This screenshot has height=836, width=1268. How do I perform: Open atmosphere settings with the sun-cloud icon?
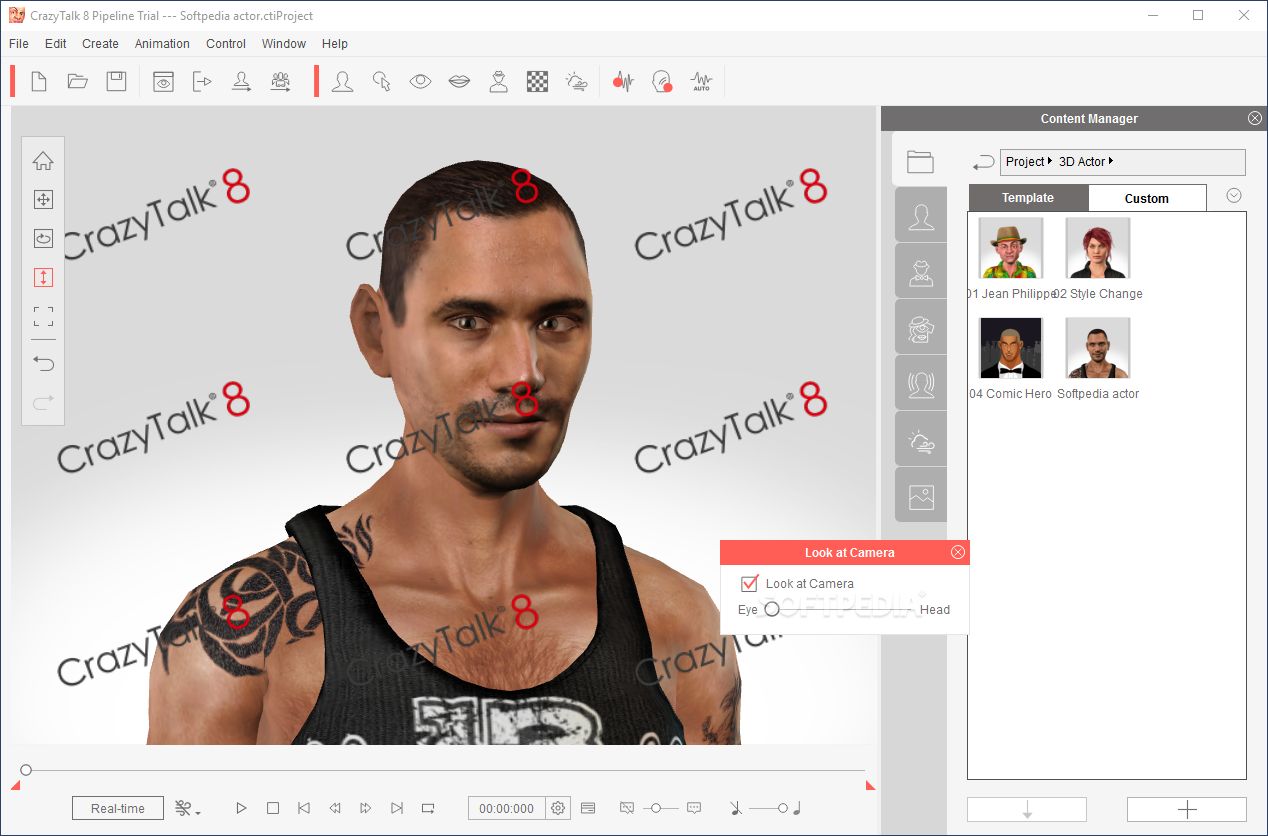tap(577, 82)
